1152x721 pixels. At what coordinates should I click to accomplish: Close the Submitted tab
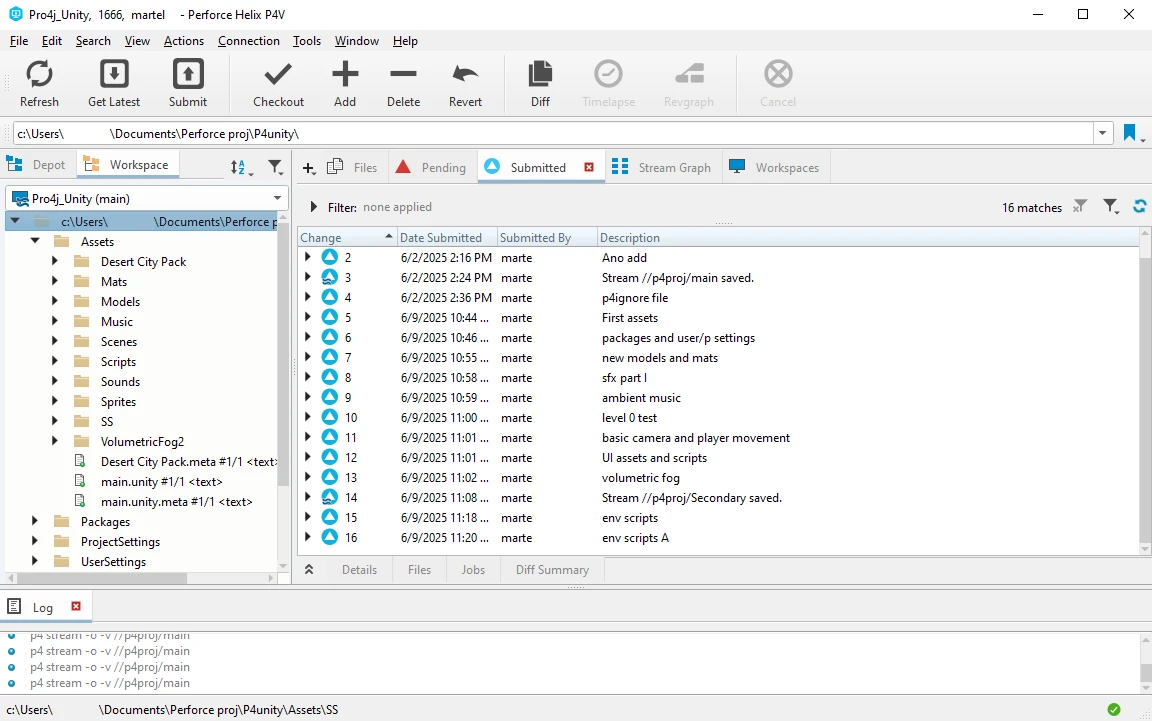(x=589, y=168)
